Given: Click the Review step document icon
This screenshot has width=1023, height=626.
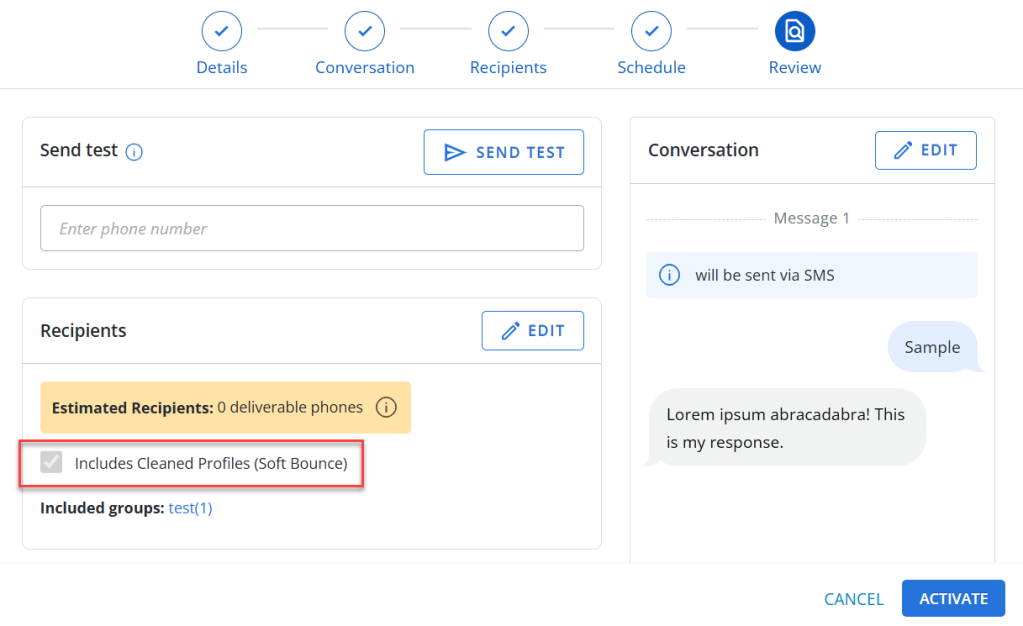Looking at the screenshot, I should tap(795, 31).
